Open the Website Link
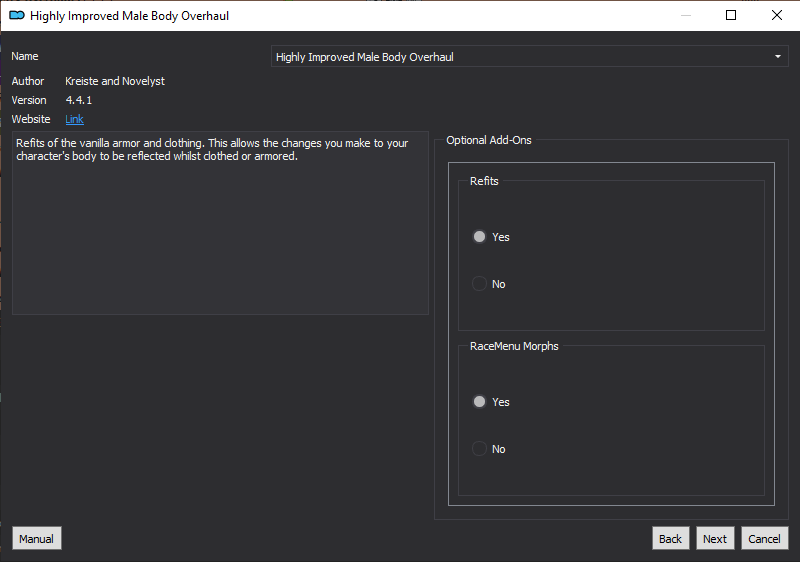Screen dimensions: 800x562 point(74,119)
